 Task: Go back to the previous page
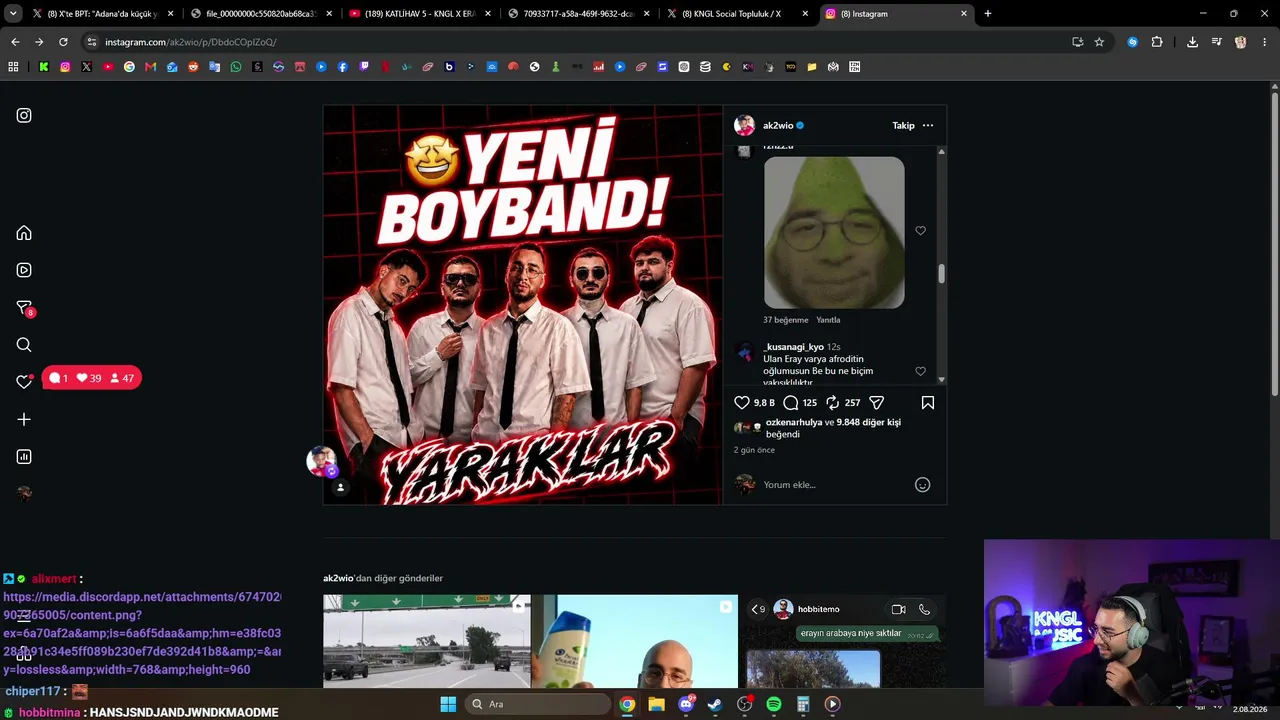[15, 42]
